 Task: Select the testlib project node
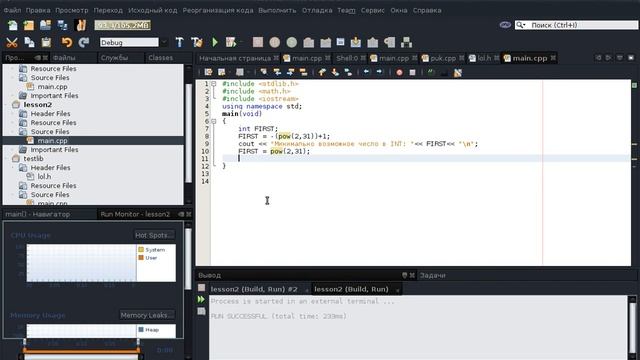33,158
